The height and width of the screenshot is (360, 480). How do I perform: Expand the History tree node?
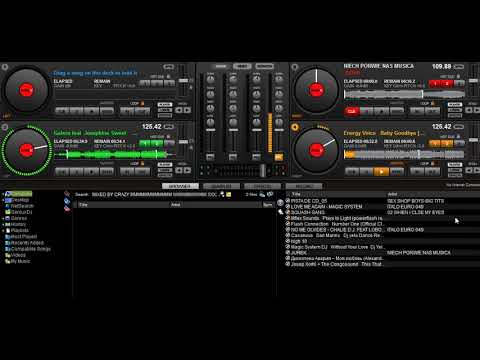pos(3,224)
